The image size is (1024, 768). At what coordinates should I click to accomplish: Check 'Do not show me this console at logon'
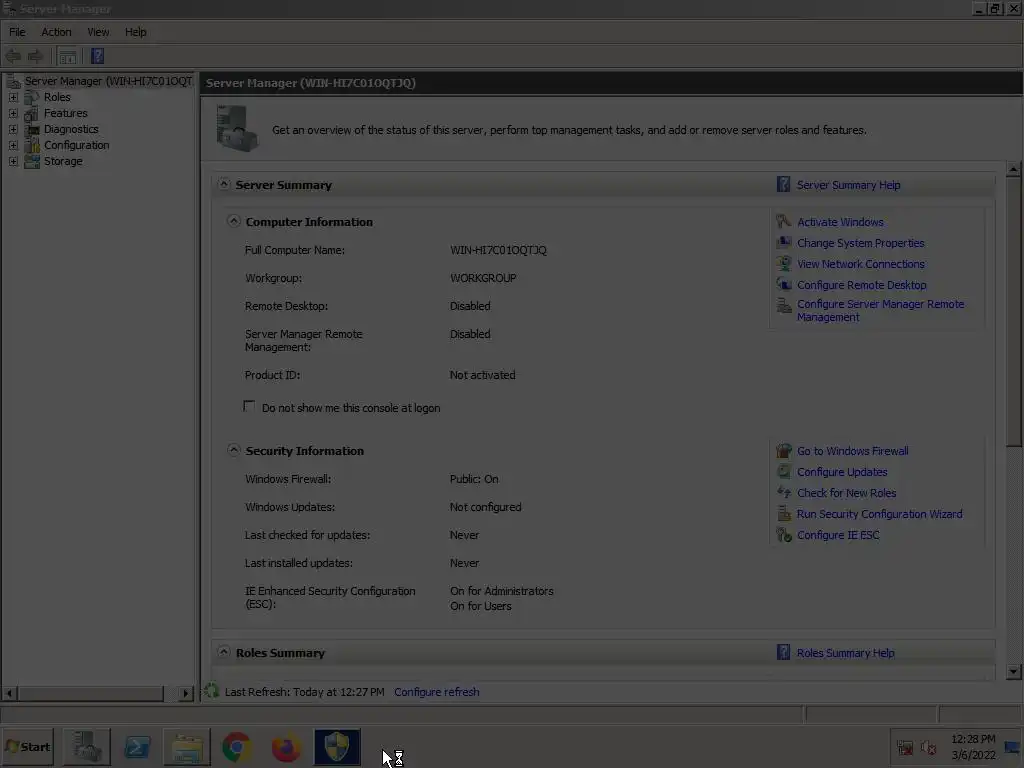[249, 406]
